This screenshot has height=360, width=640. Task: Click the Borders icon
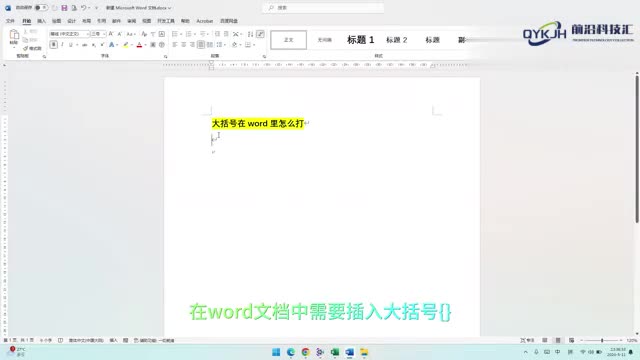tap(248, 44)
